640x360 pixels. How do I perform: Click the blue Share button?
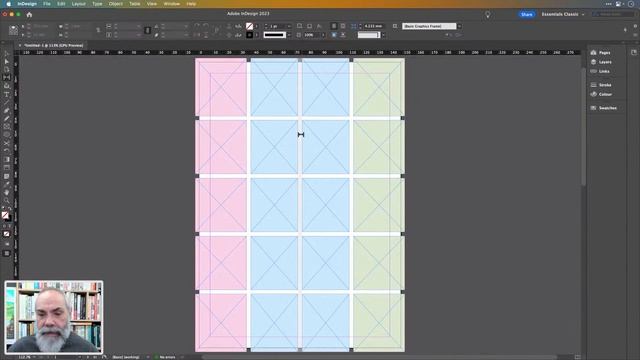pos(527,14)
